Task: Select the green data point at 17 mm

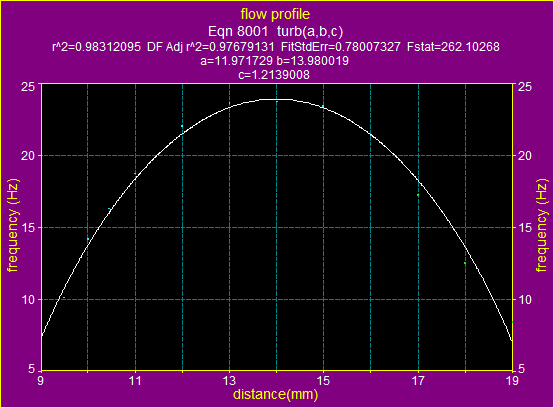Action: 418,195
